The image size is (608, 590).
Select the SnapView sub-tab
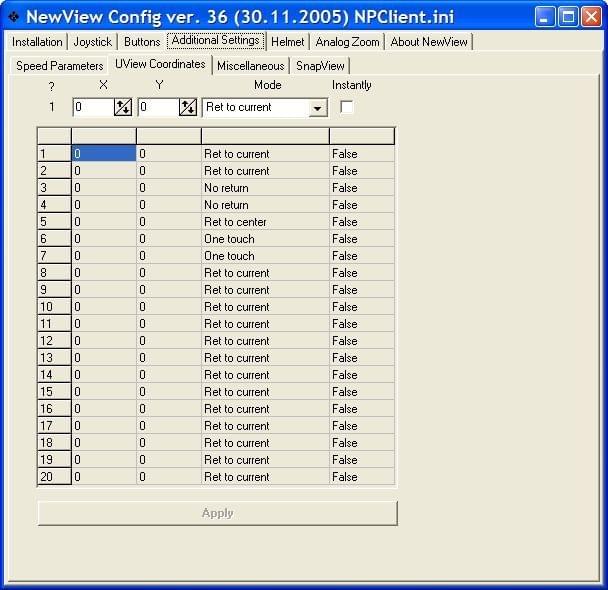pos(320,66)
